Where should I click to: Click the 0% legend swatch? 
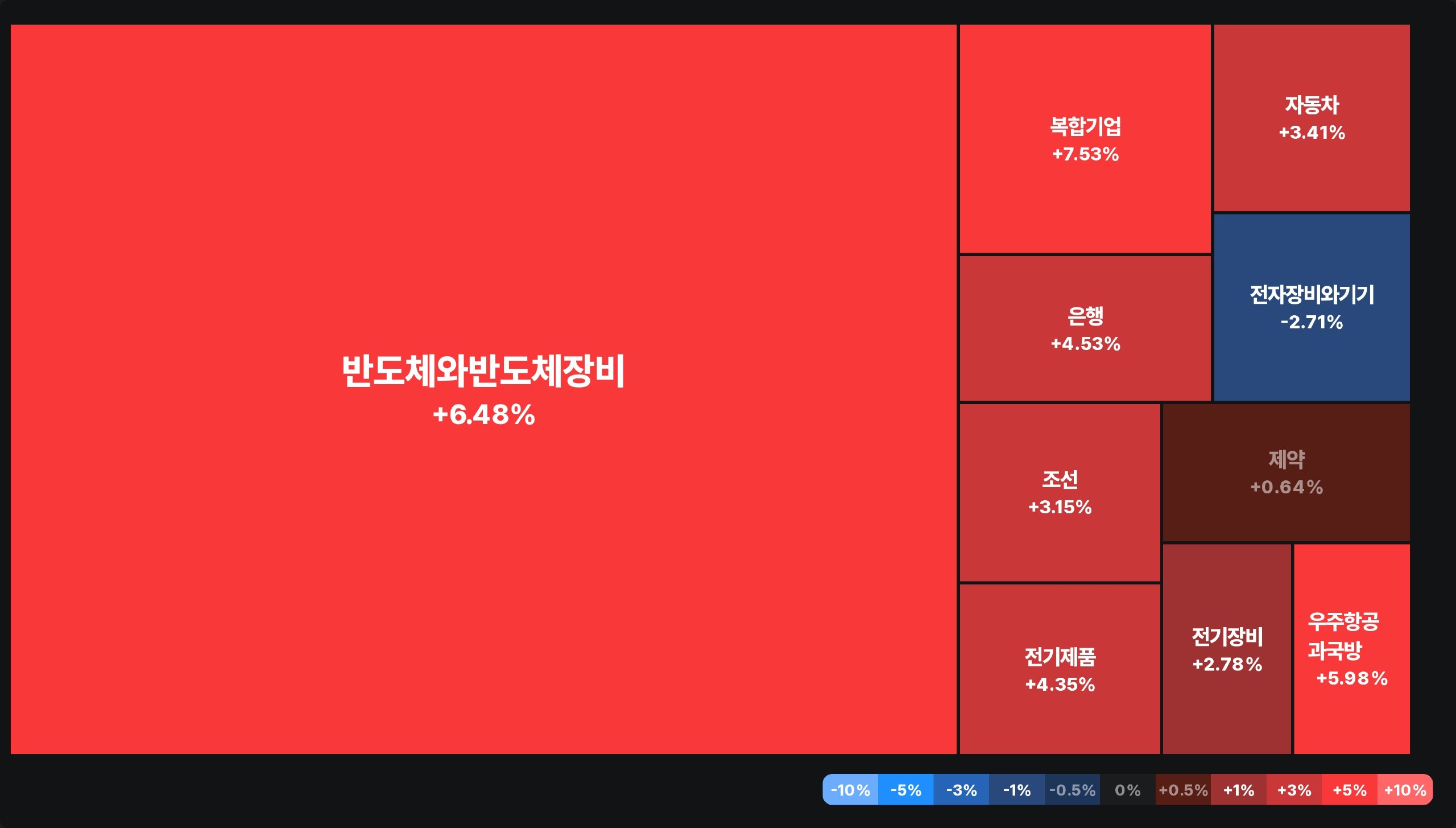[x=1128, y=789]
